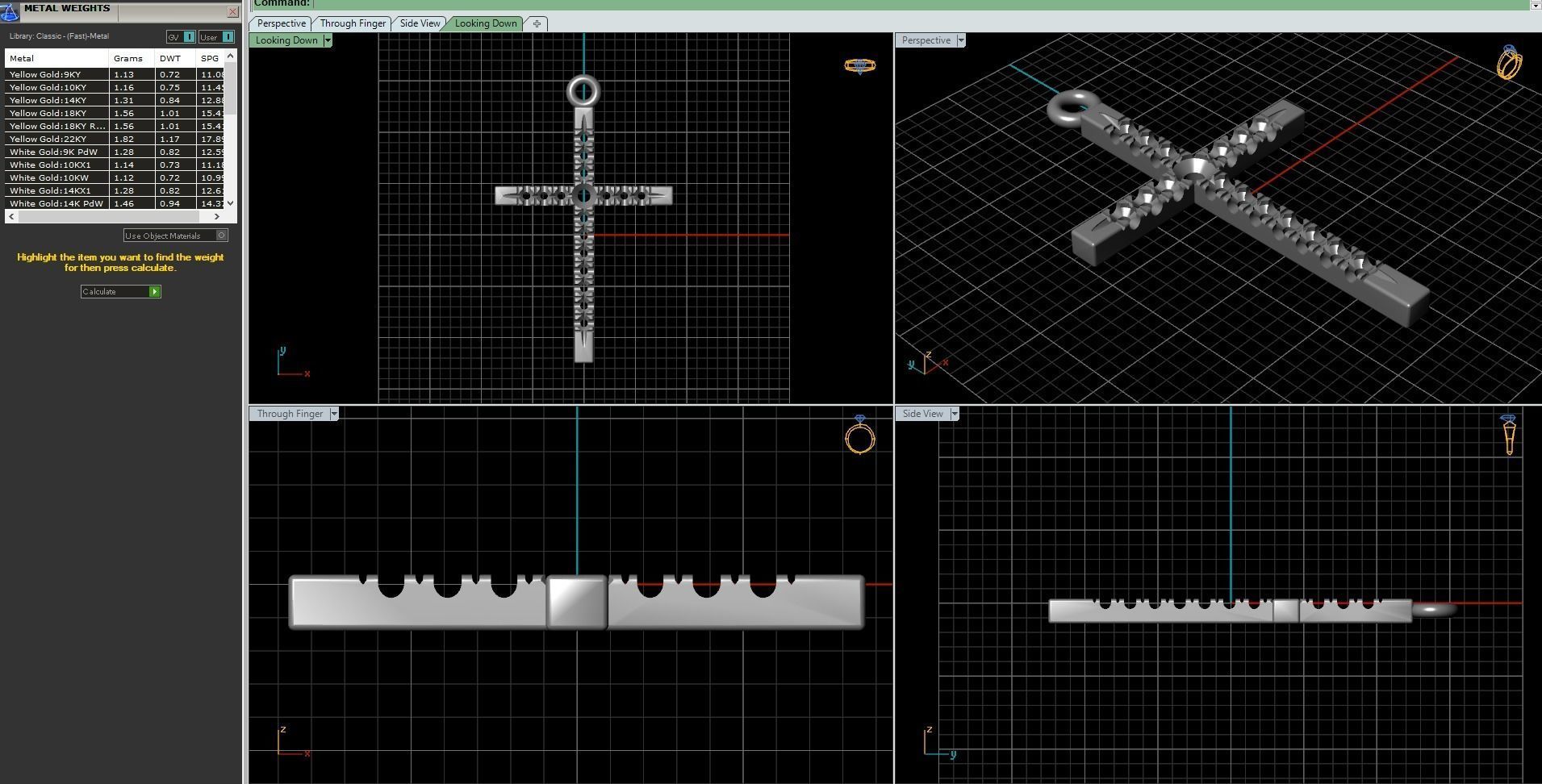Toggle the User library switch
1542x784 pixels.
point(215,37)
